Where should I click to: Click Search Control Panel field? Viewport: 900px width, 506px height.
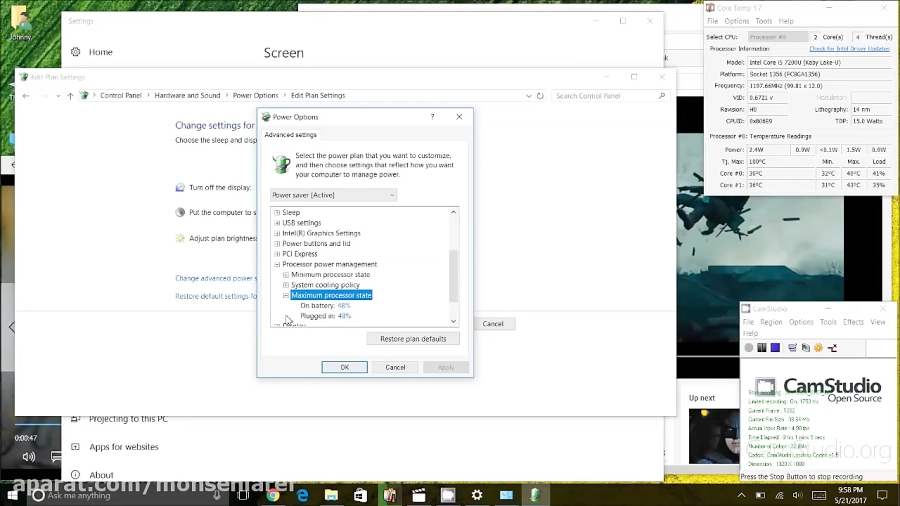pyautogui.click(x=610, y=96)
